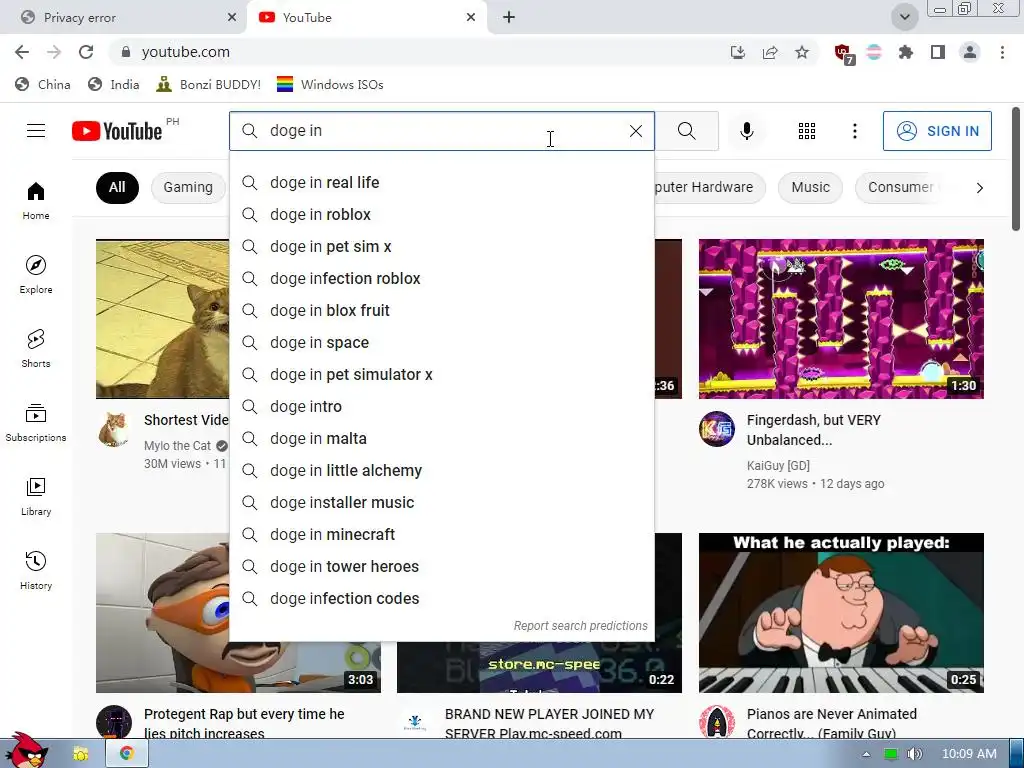Image resolution: width=1024 pixels, height=768 pixels.
Task: Open the YouTube apps grid icon
Action: pyautogui.click(x=807, y=131)
